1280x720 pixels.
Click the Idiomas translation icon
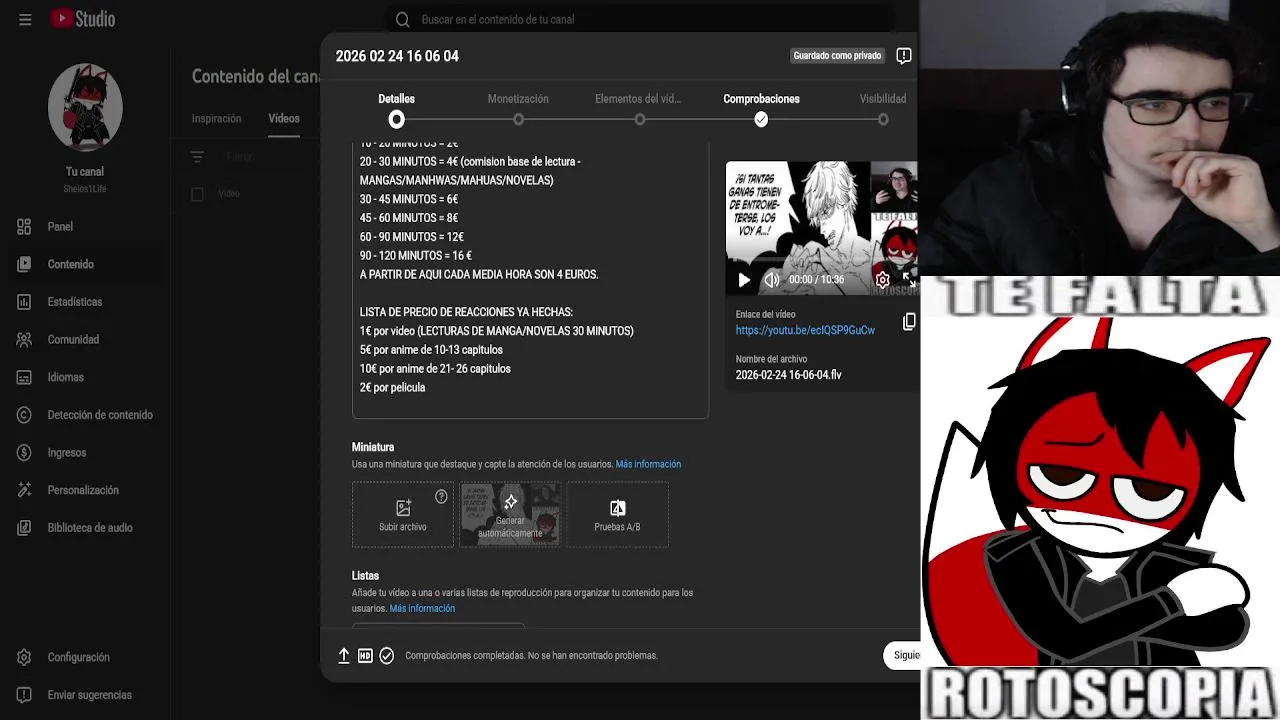pos(24,377)
